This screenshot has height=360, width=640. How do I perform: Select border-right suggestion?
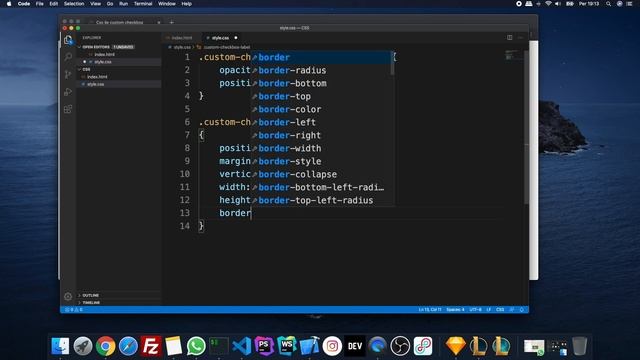click(321, 136)
